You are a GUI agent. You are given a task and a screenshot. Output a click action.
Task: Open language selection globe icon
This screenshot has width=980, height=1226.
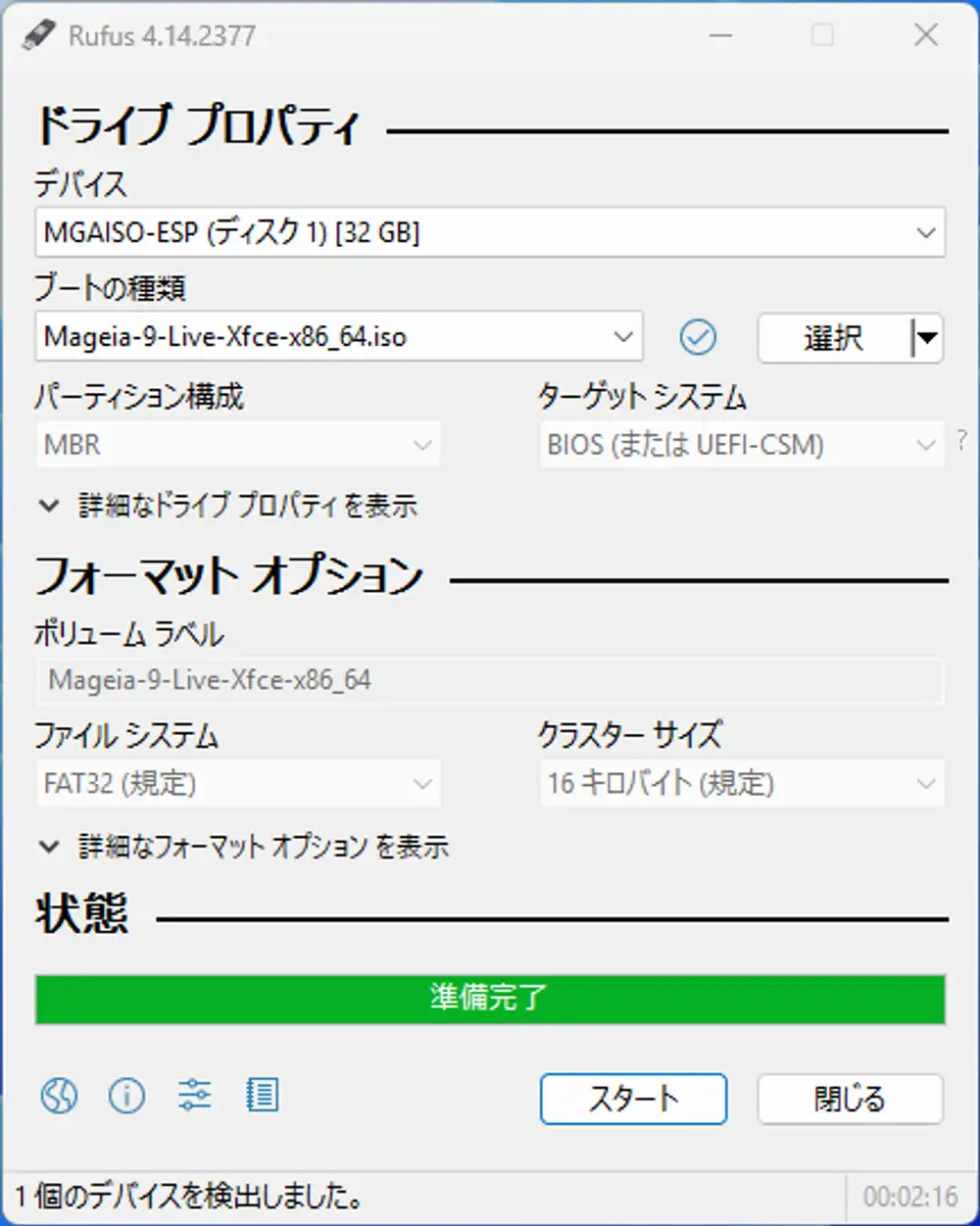click(x=59, y=1095)
